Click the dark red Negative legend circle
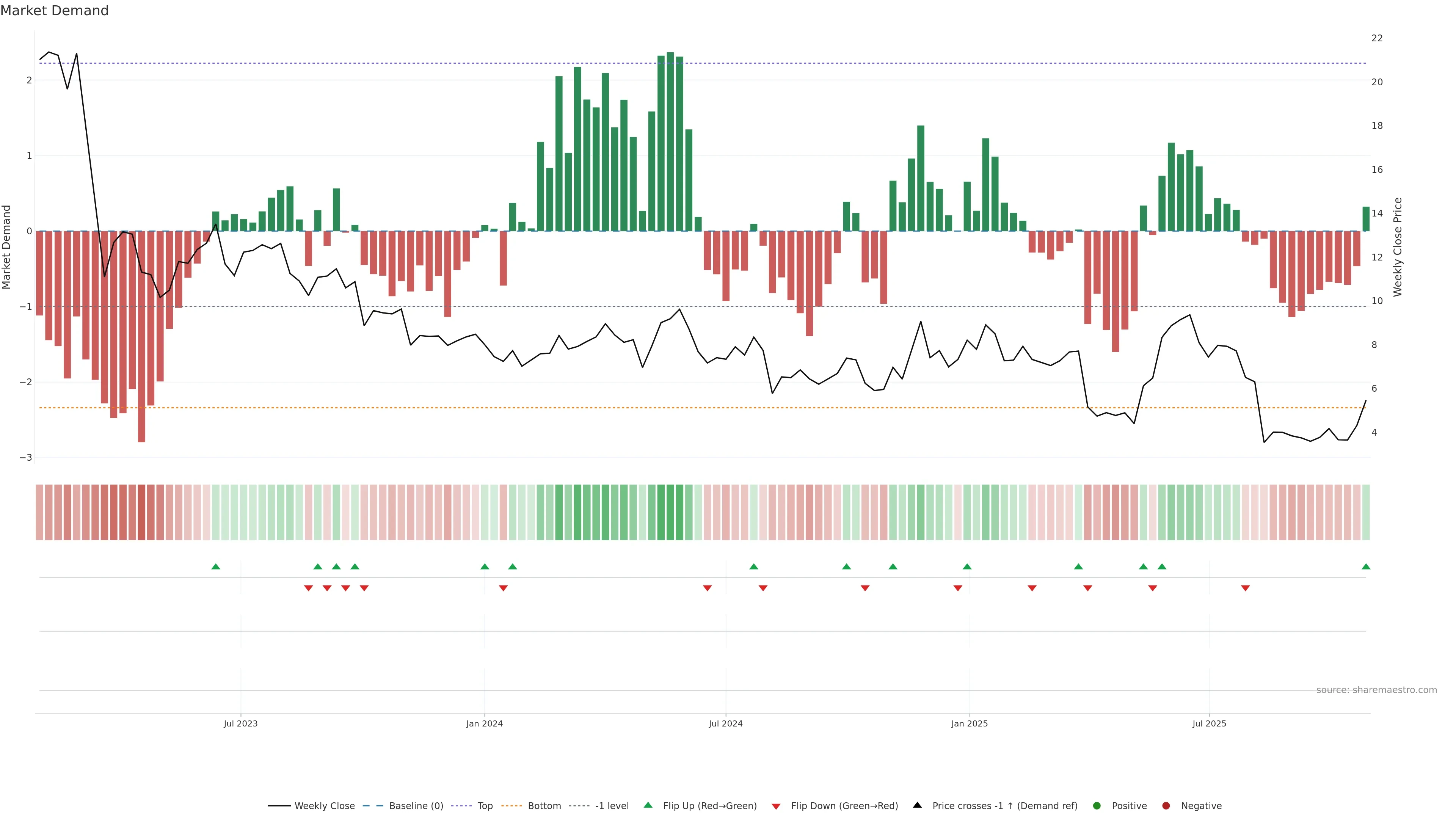 (1166, 805)
